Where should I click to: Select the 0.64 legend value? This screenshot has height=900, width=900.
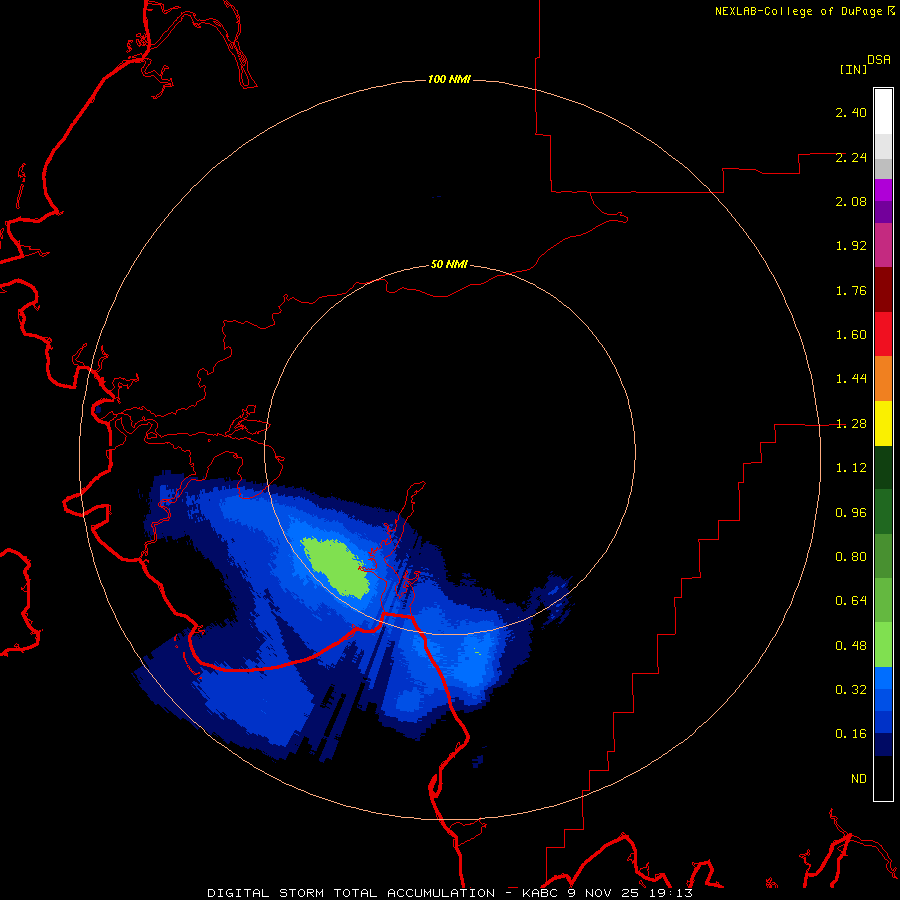[x=851, y=601]
